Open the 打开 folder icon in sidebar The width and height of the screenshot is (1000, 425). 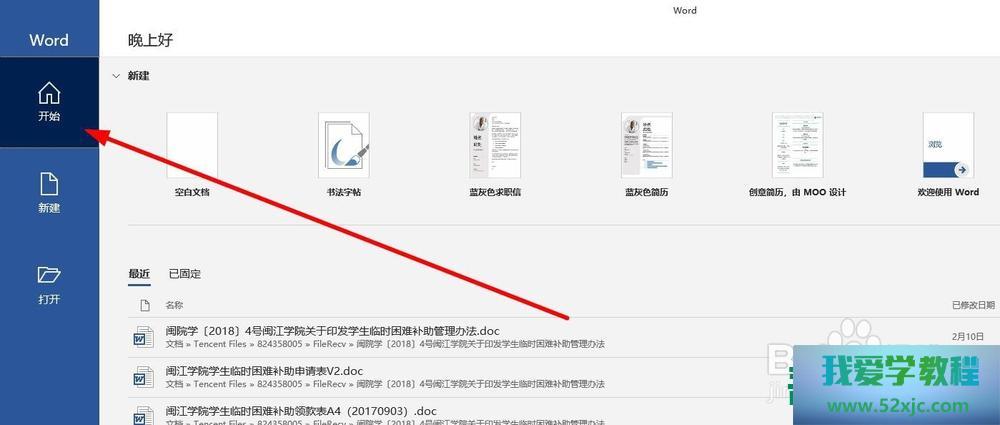pyautogui.click(x=49, y=275)
